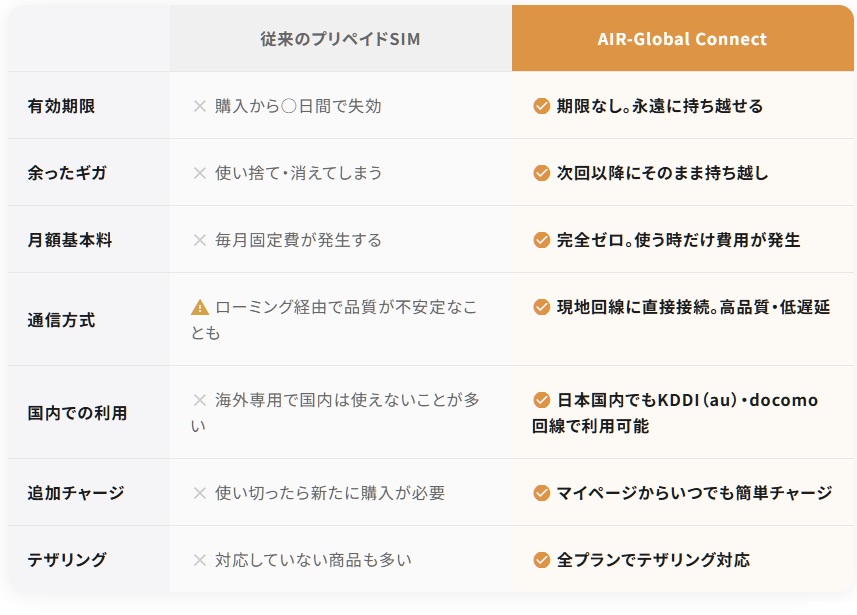Click the X icon next to 対応していない商品も多い

click(x=200, y=560)
